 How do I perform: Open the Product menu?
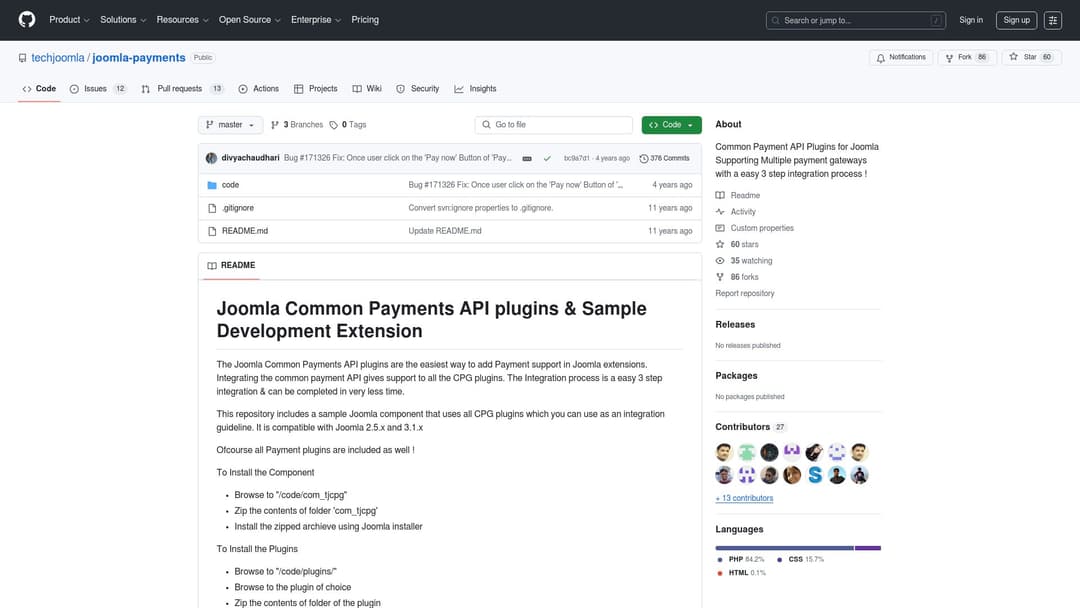pos(69,20)
